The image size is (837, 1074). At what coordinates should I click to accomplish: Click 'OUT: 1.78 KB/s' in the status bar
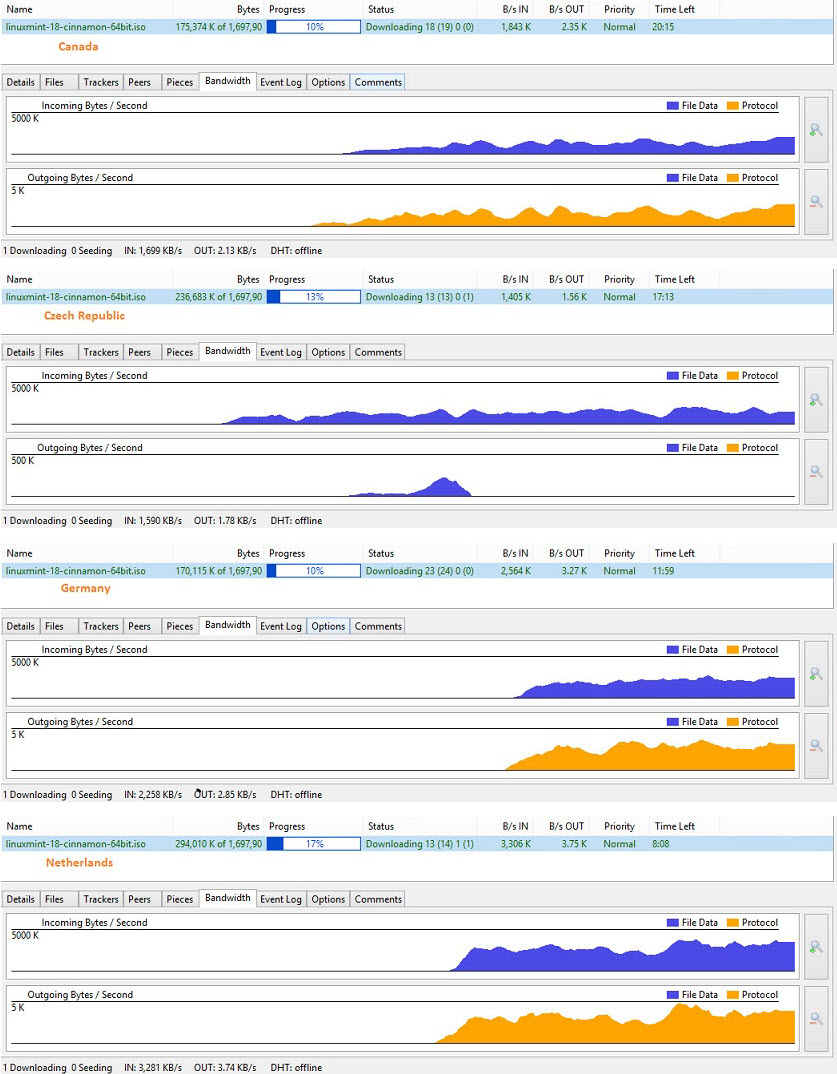click(225, 521)
